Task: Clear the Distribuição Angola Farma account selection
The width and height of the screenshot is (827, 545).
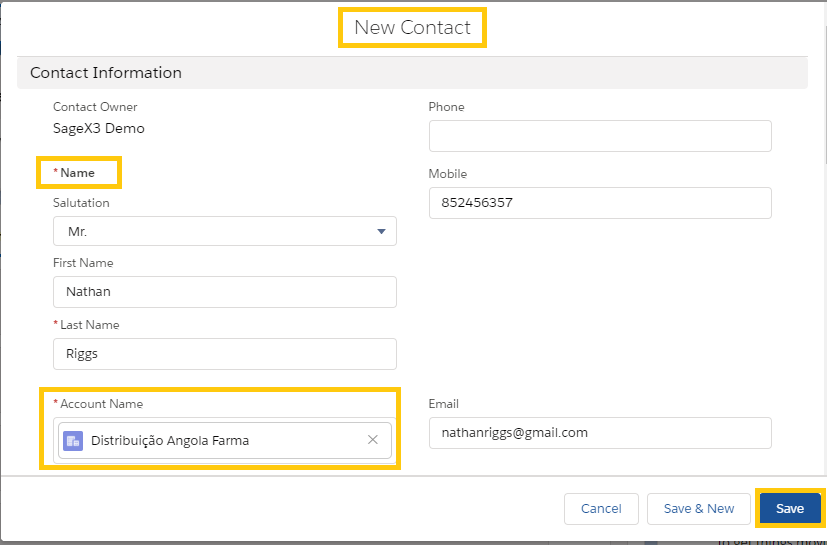Action: (x=372, y=440)
